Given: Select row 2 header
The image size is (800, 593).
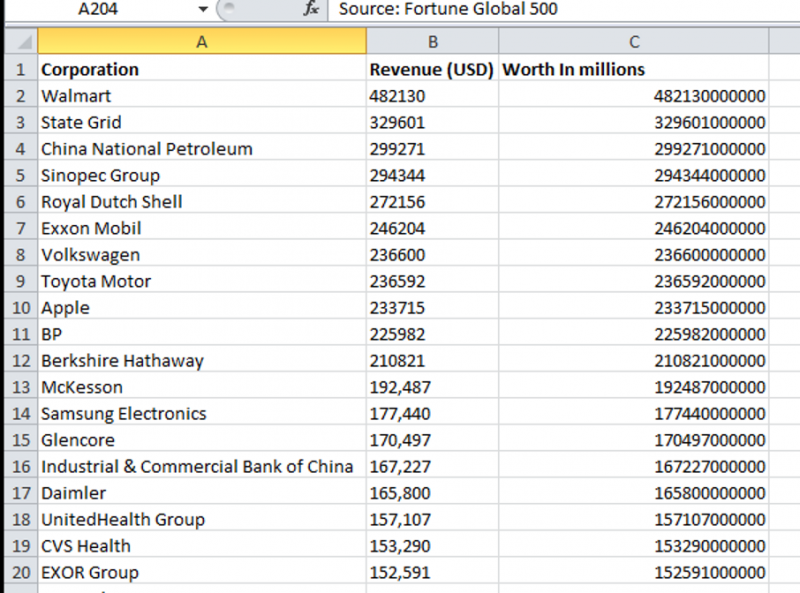Looking at the screenshot, I should [x=21, y=95].
